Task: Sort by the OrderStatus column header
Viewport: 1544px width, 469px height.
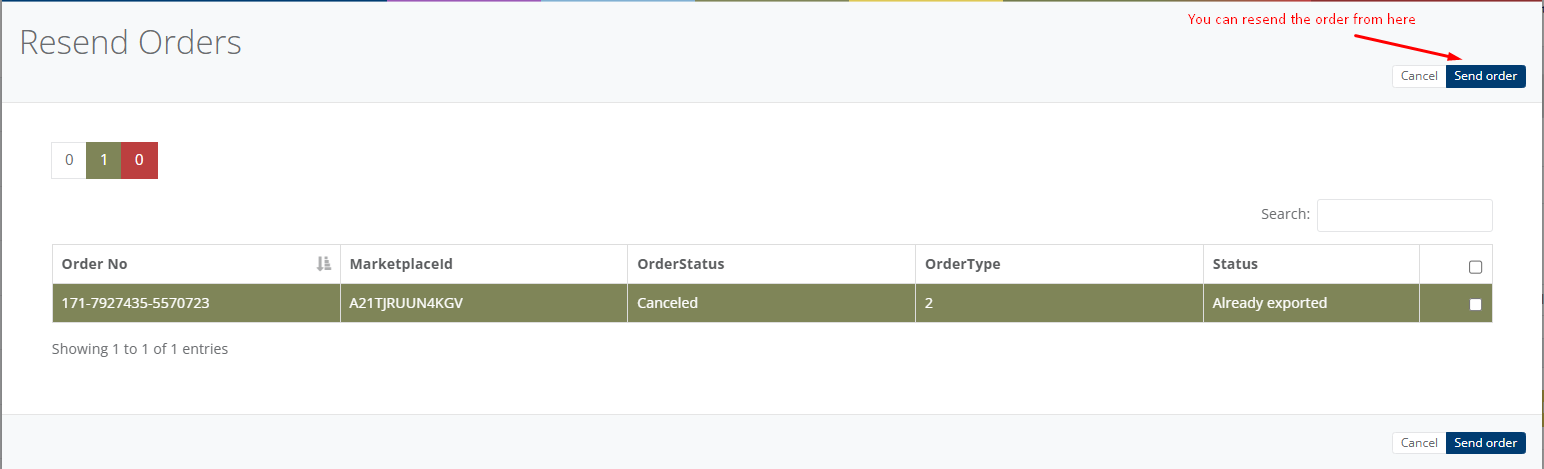Action: click(x=681, y=264)
